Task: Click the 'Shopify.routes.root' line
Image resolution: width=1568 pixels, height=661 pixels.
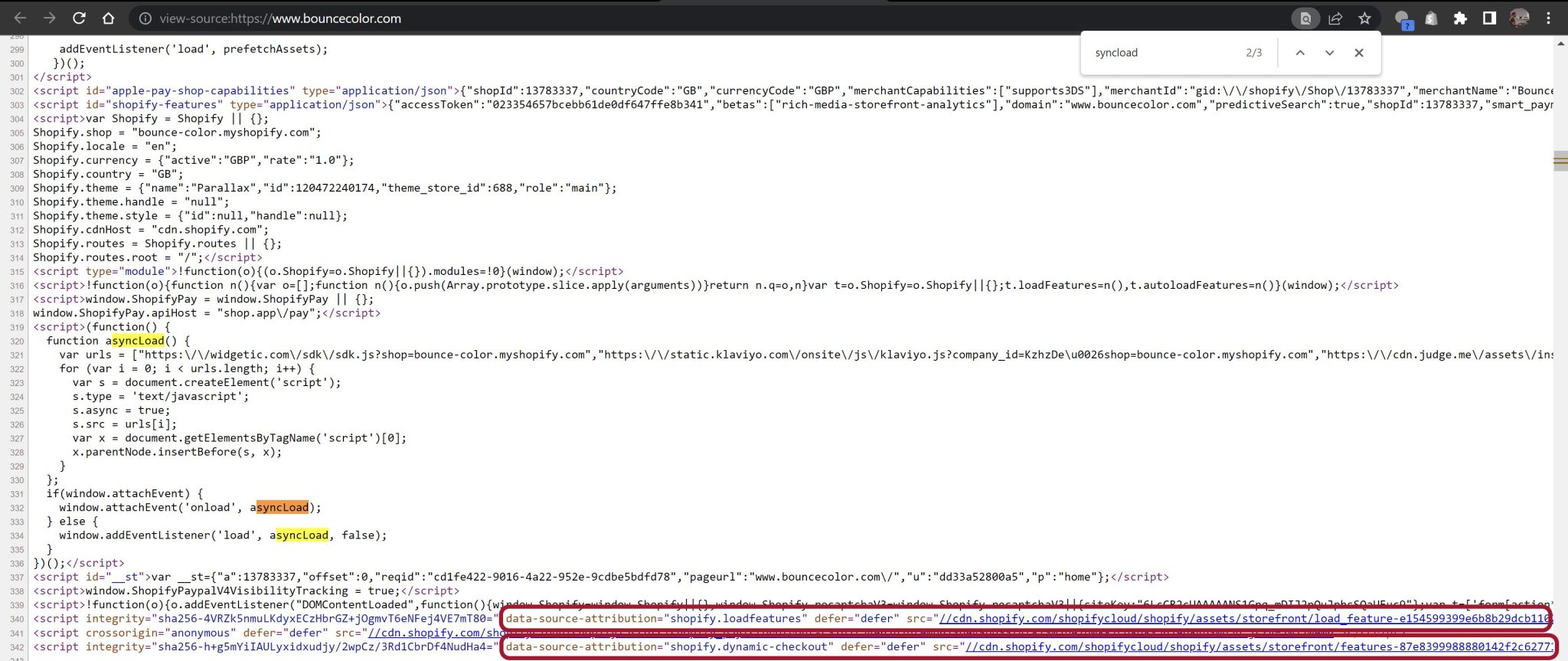Action: (x=148, y=257)
